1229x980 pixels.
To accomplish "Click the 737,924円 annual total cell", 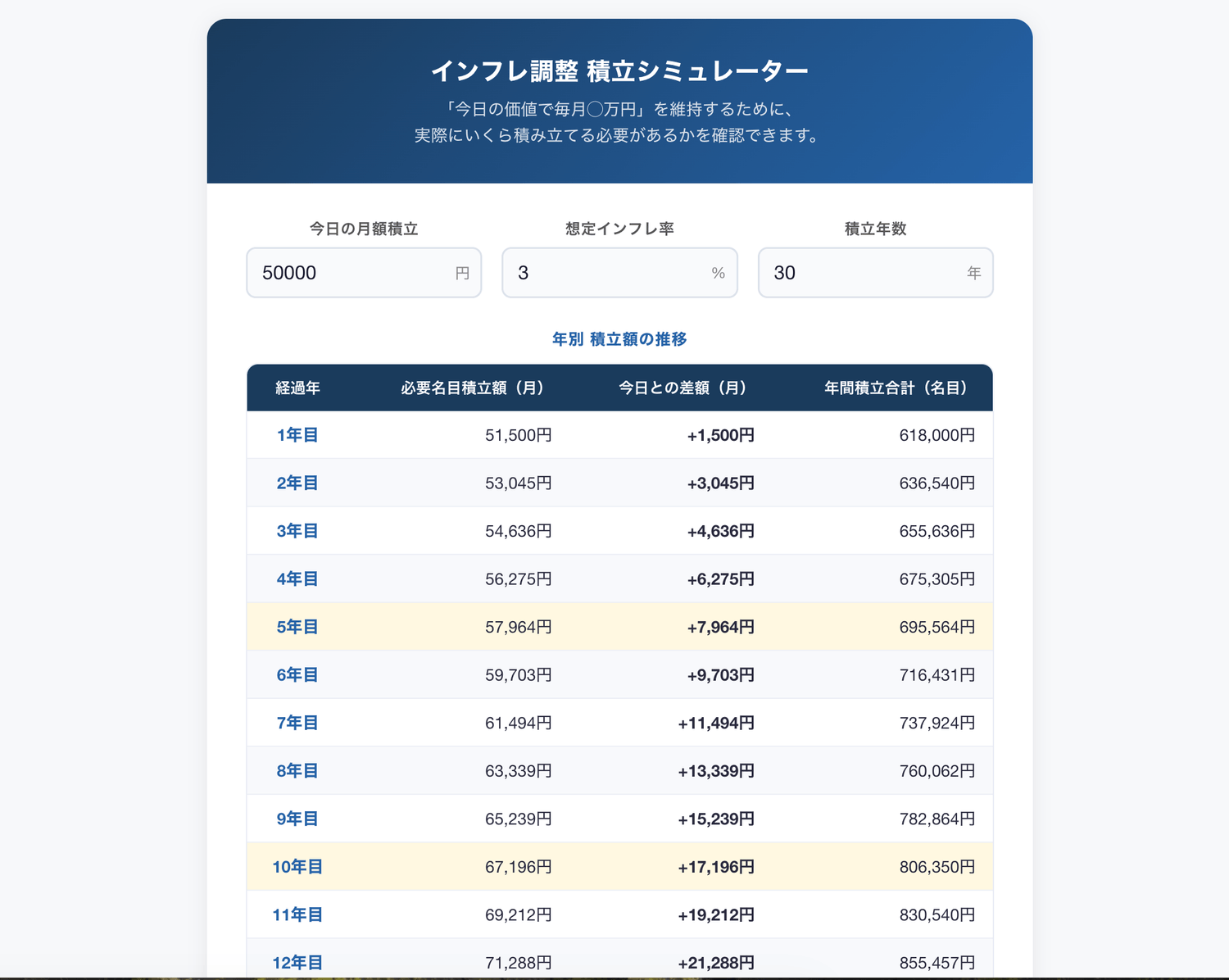I will pos(937,723).
